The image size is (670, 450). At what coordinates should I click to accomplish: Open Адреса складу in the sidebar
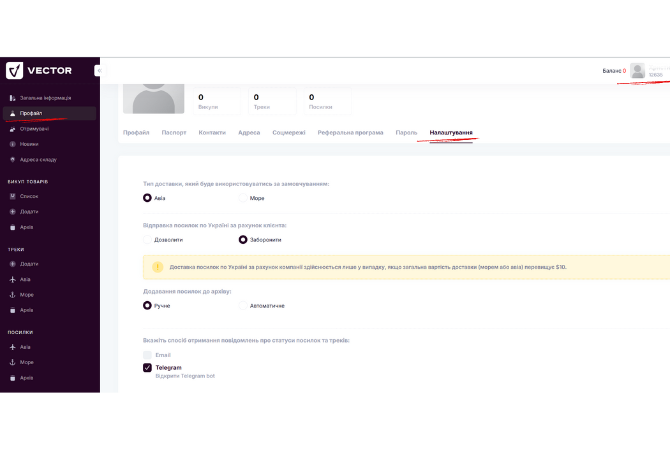[x=38, y=159]
